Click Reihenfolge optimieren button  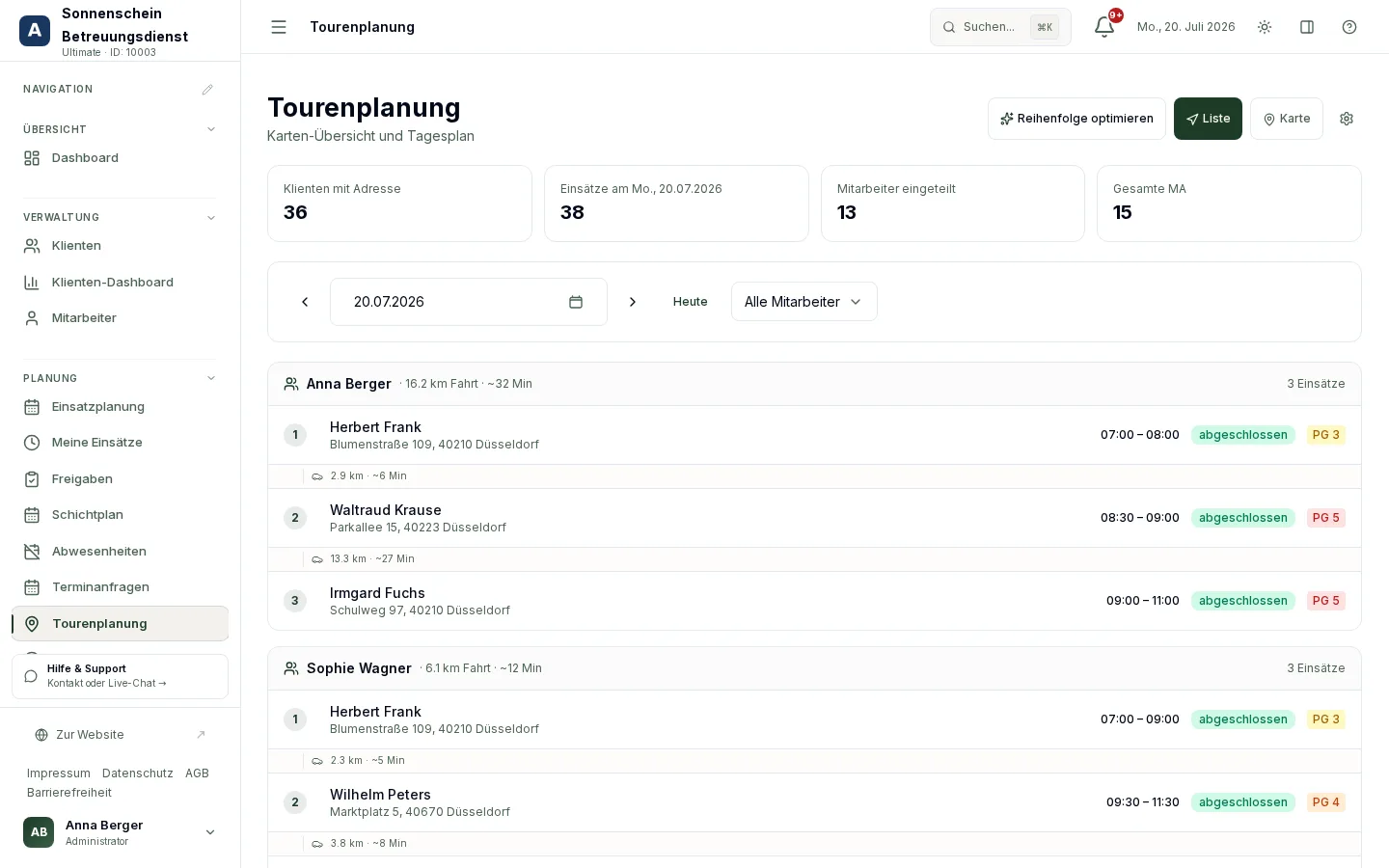(x=1076, y=119)
